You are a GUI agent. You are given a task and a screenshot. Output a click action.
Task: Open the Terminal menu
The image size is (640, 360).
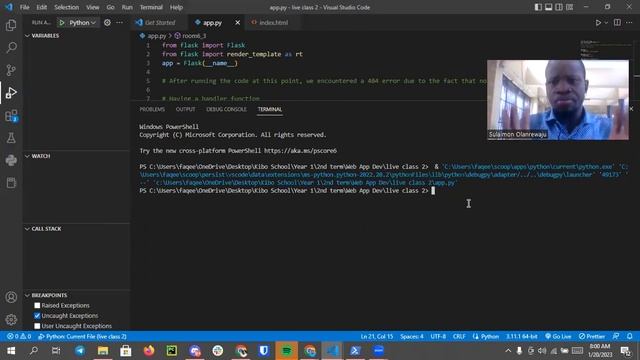click(x=151, y=7)
